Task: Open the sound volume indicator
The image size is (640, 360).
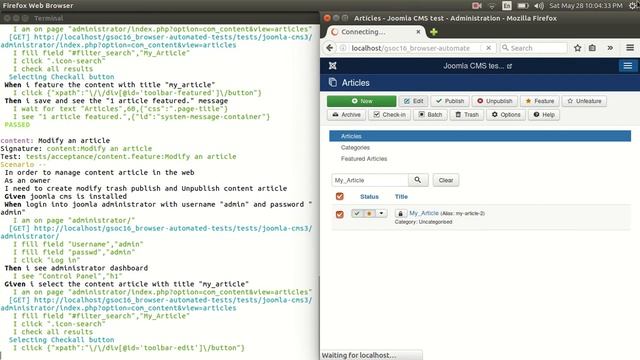Action: [539, 6]
